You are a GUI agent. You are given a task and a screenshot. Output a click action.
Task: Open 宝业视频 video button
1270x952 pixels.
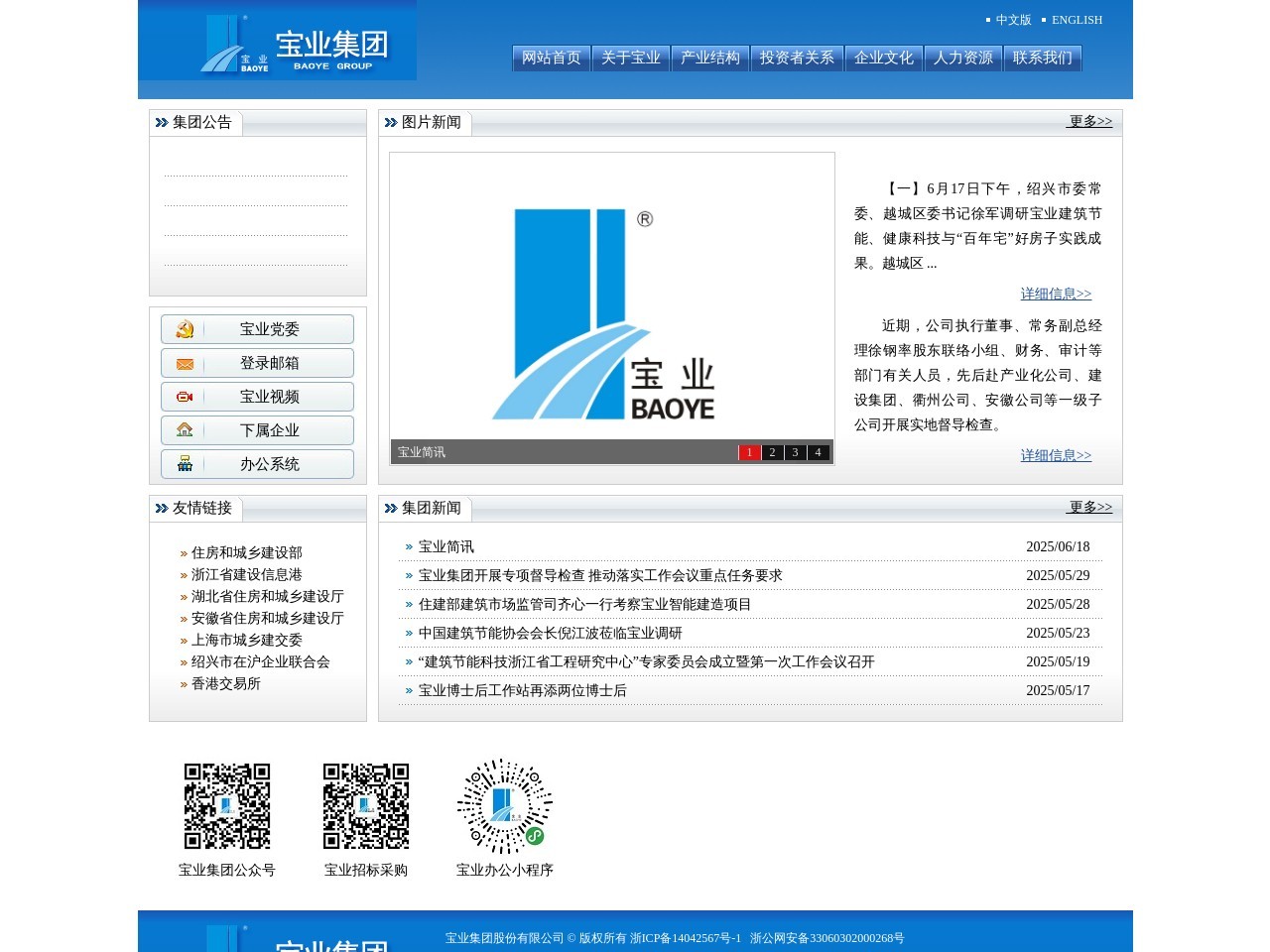pos(257,397)
